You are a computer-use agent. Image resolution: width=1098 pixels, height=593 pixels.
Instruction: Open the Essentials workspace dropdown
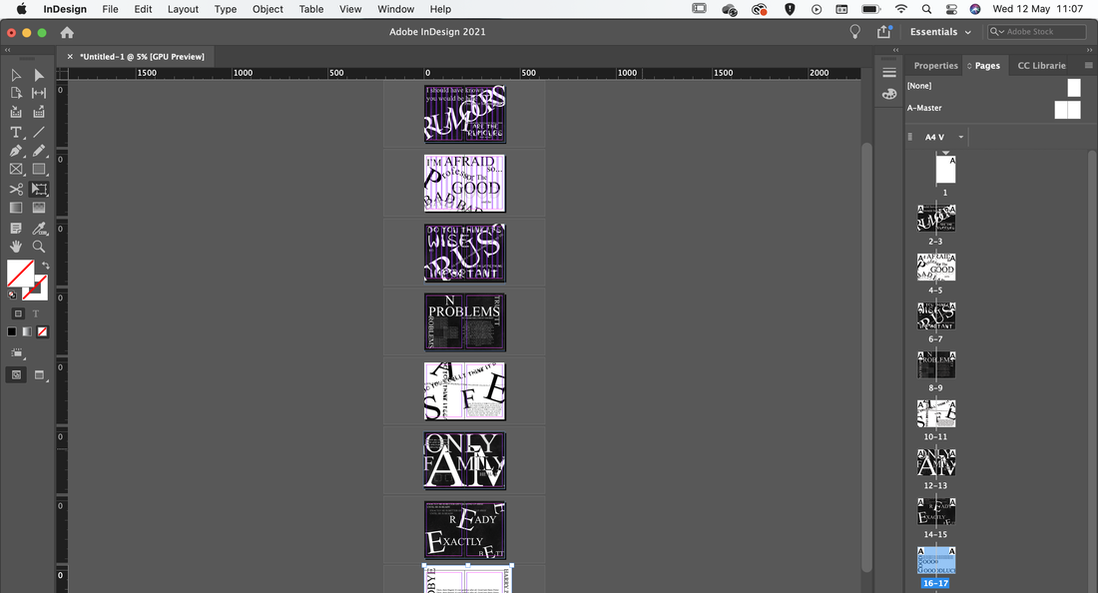[940, 32]
